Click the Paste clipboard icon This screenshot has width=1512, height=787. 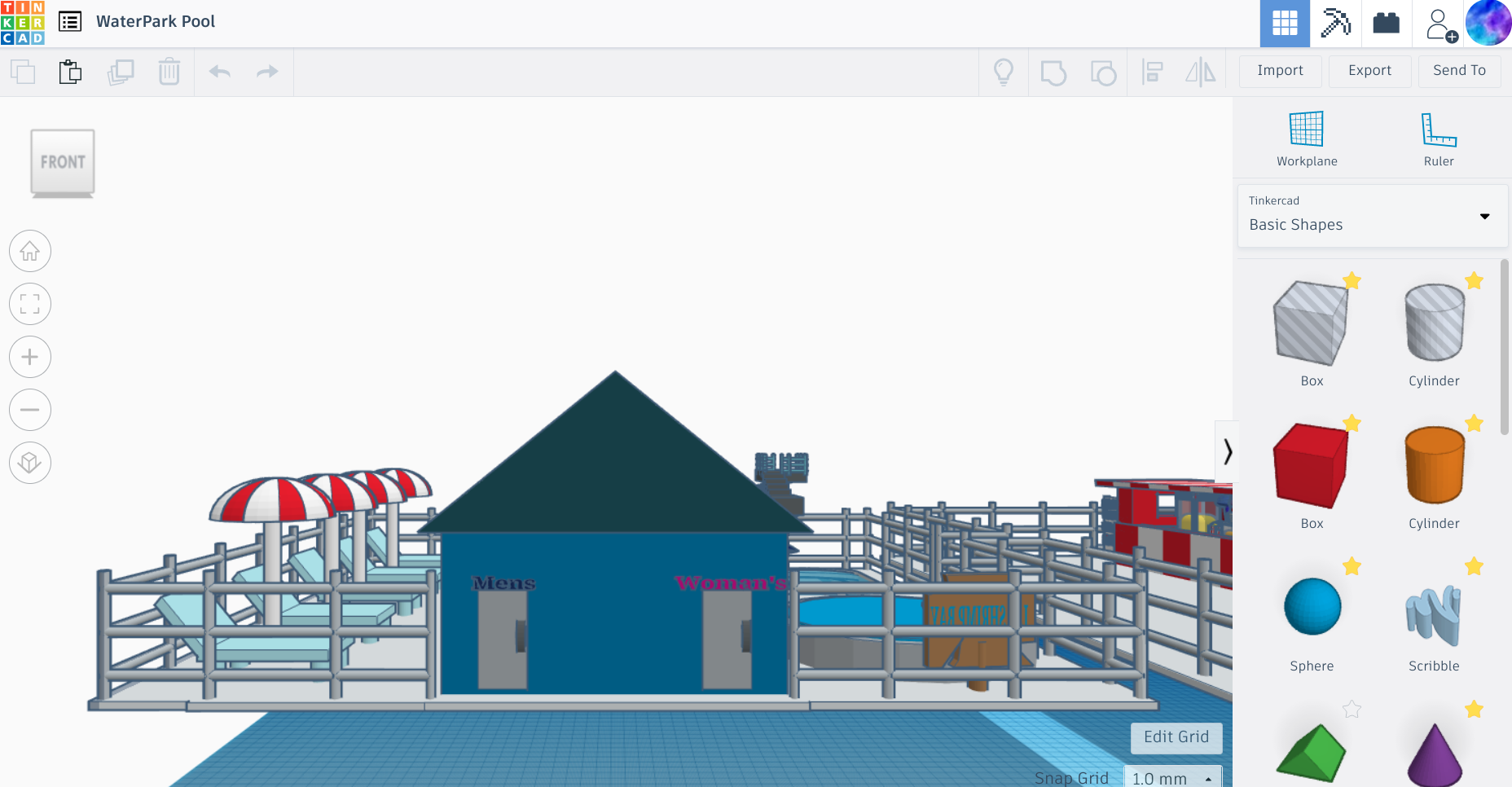[71, 72]
